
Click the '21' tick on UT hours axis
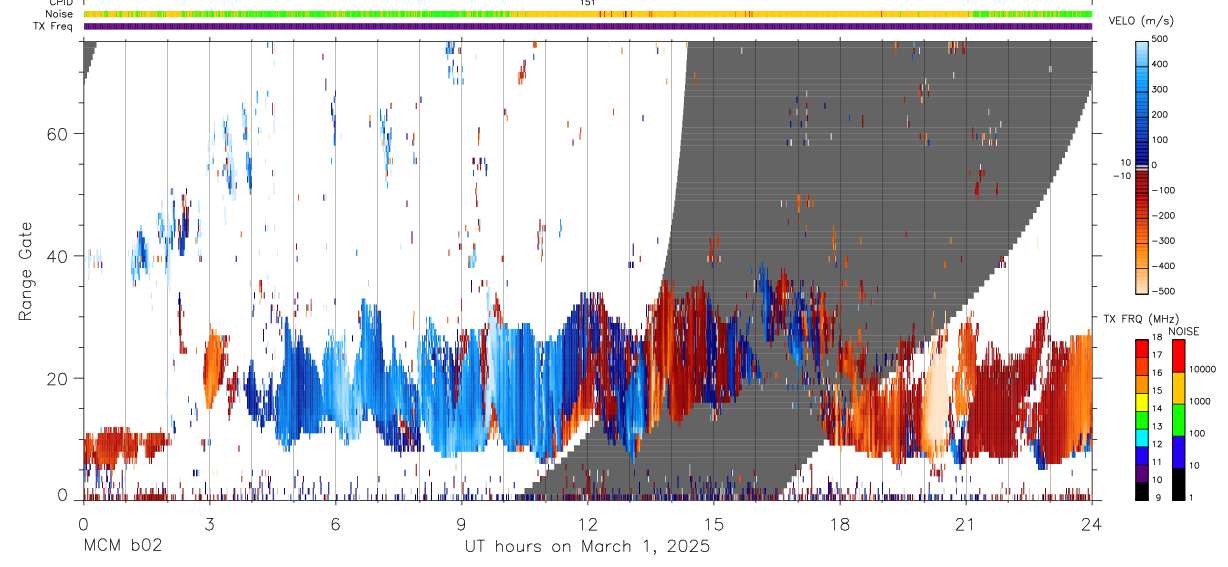(966, 524)
